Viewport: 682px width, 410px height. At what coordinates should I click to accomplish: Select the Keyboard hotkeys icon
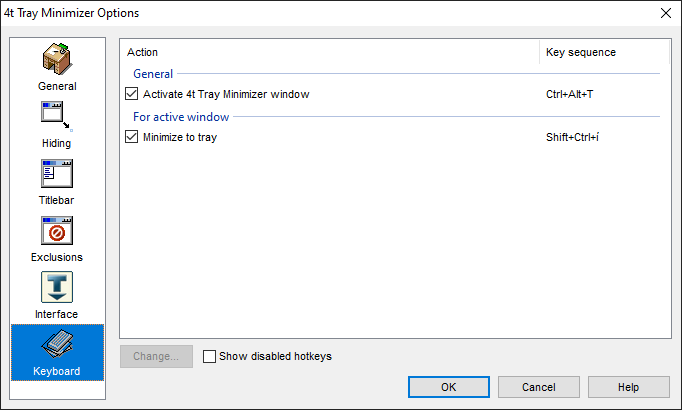click(57, 353)
